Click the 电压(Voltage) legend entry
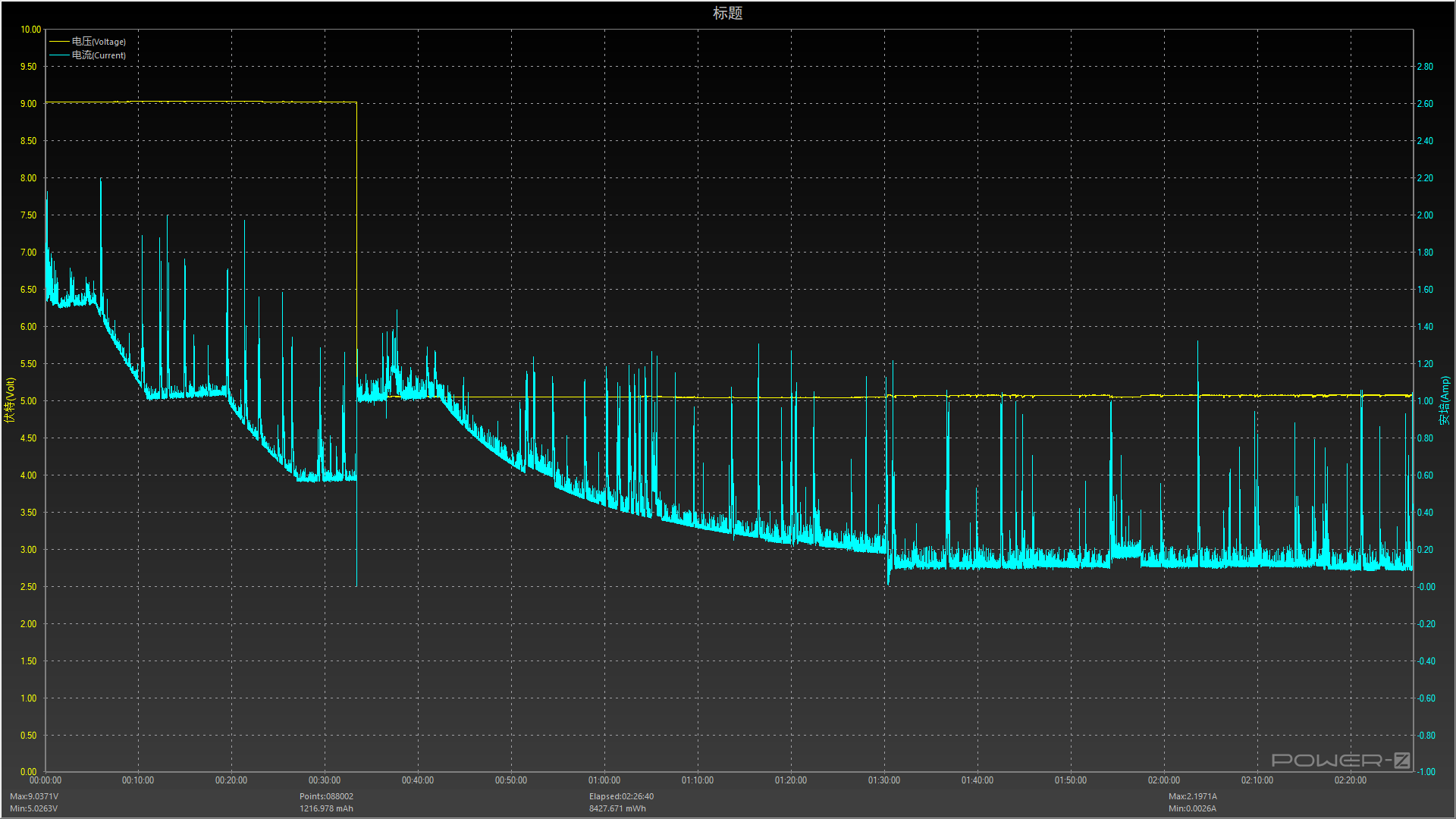The image size is (1456, 819). pyautogui.click(x=99, y=42)
